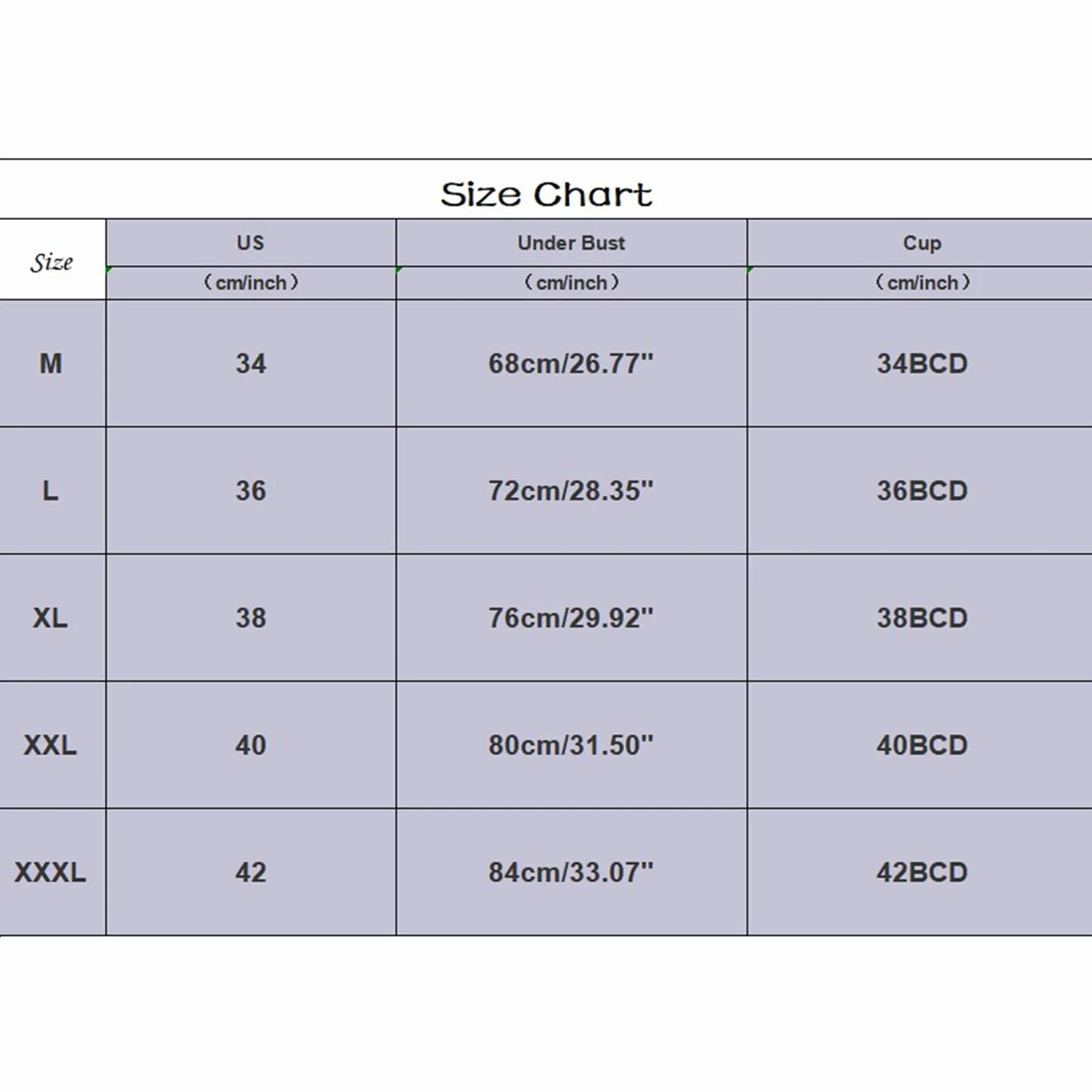1092x1092 pixels.
Task: Select the L size row label
Action: [x=52, y=491]
